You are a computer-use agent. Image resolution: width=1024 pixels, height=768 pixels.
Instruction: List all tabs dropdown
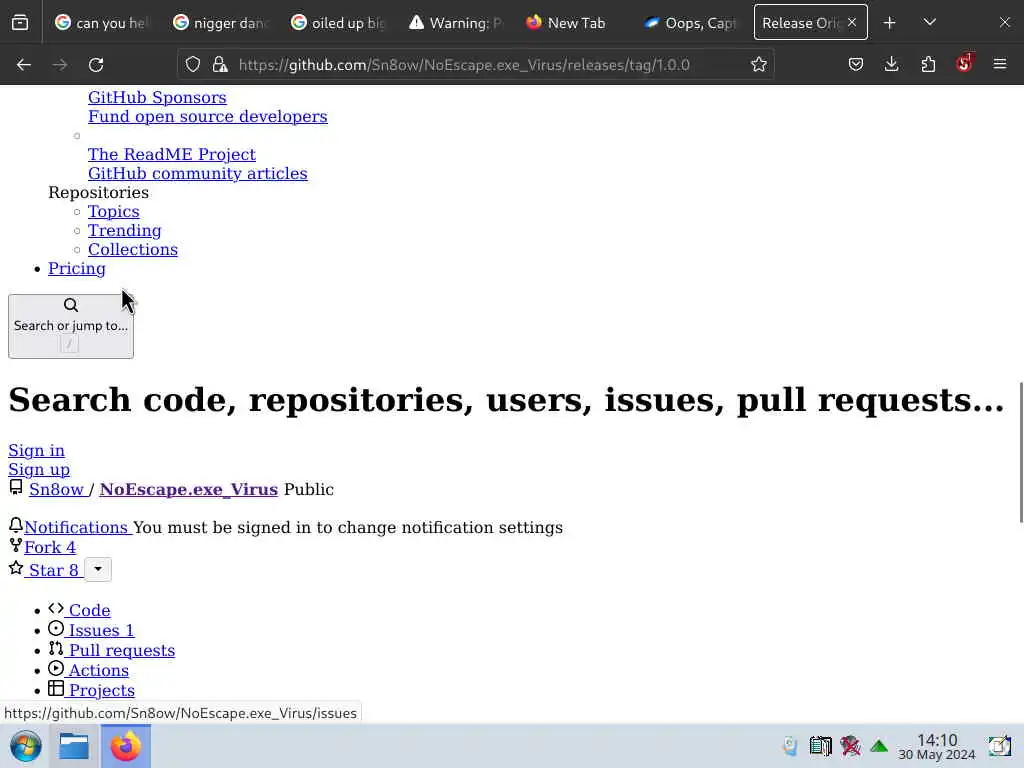pos(930,23)
